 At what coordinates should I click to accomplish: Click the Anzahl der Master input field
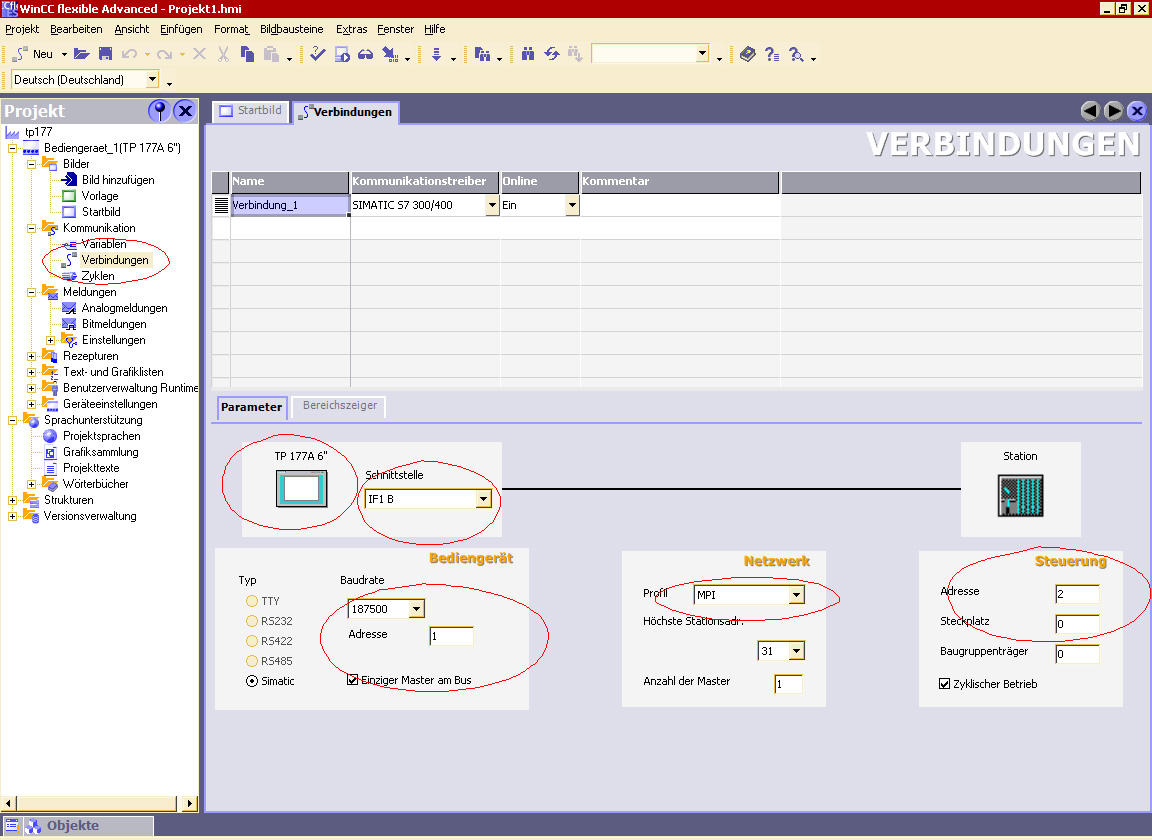click(x=788, y=684)
